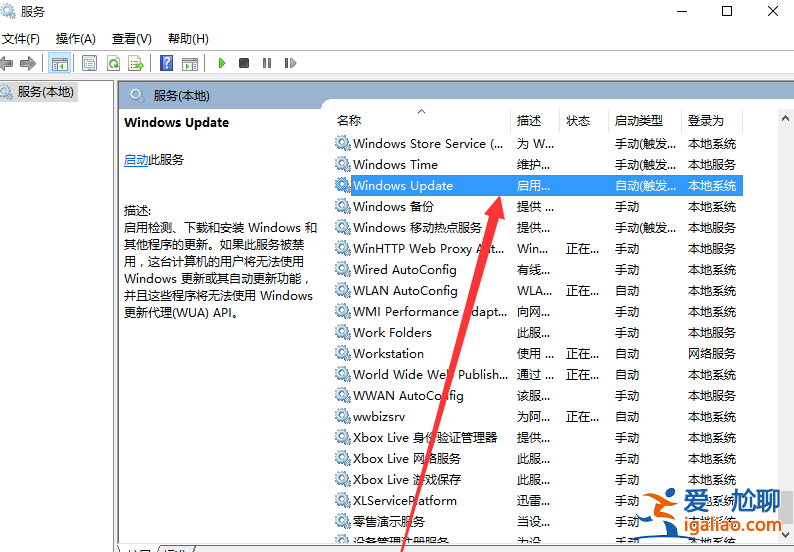Select the WMI Performance Adapter service
The image size is (794, 552).
coord(538,312)
